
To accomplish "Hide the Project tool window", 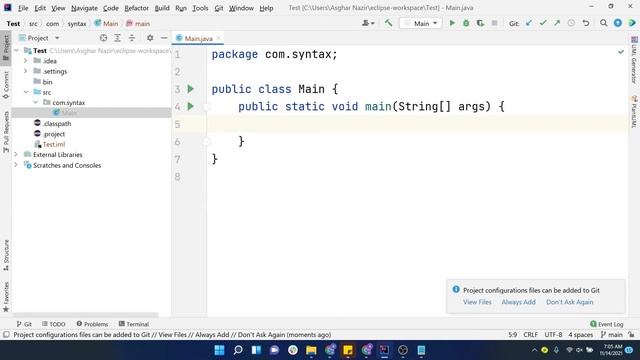I will tap(164, 38).
